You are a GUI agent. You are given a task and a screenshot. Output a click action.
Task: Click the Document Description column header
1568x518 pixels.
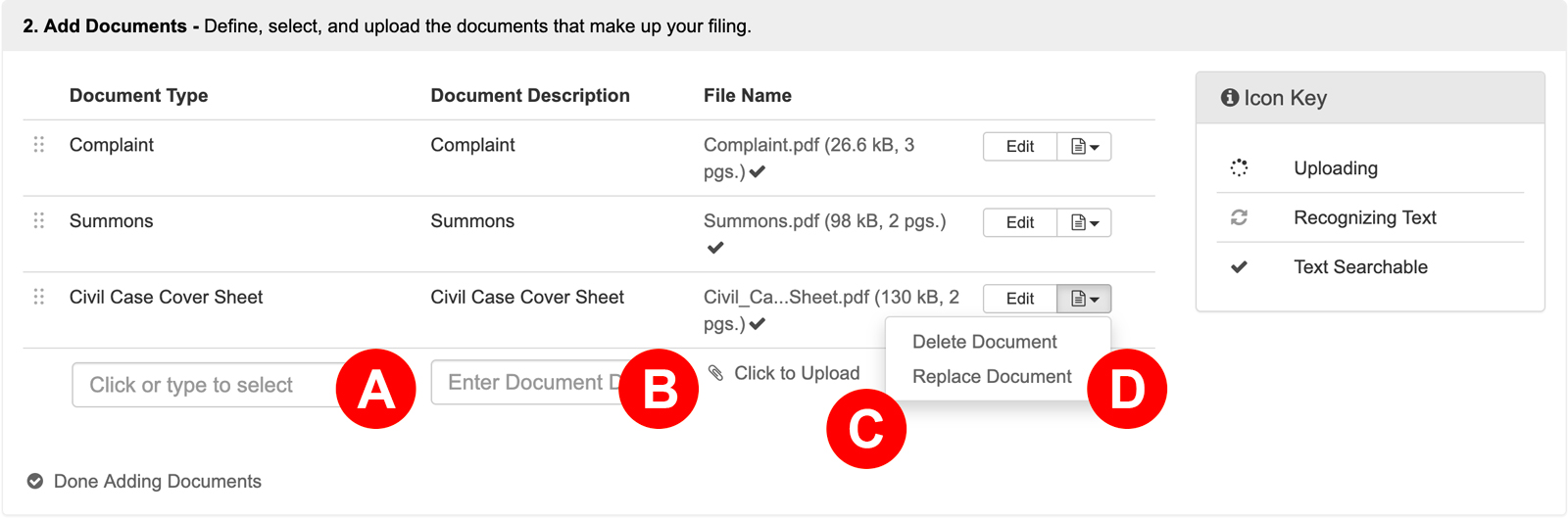point(530,95)
